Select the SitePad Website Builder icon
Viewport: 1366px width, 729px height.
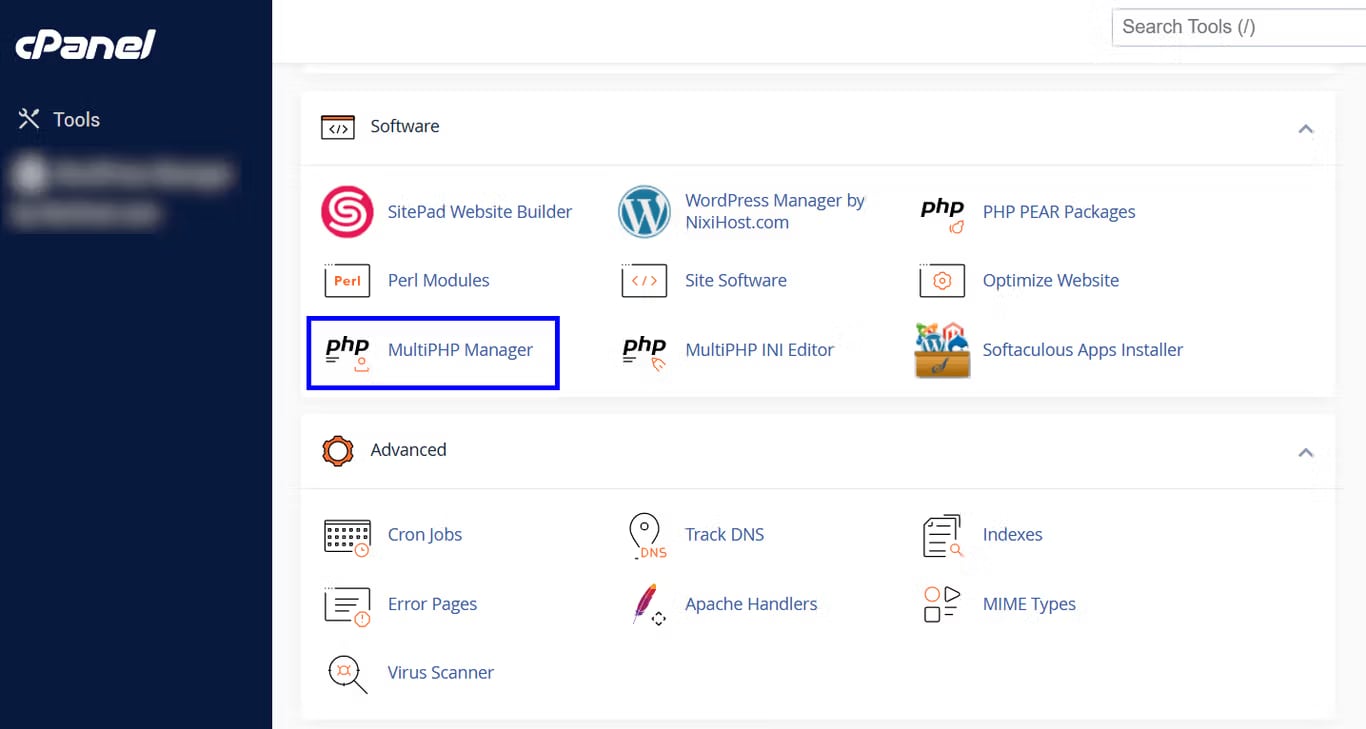[x=347, y=211]
